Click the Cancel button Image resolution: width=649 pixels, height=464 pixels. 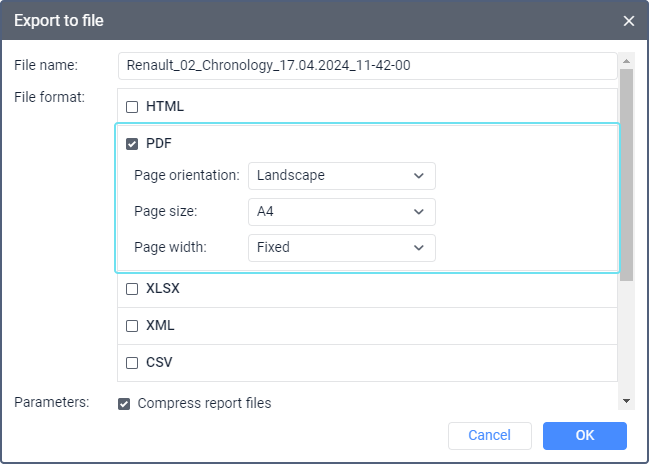click(x=489, y=435)
